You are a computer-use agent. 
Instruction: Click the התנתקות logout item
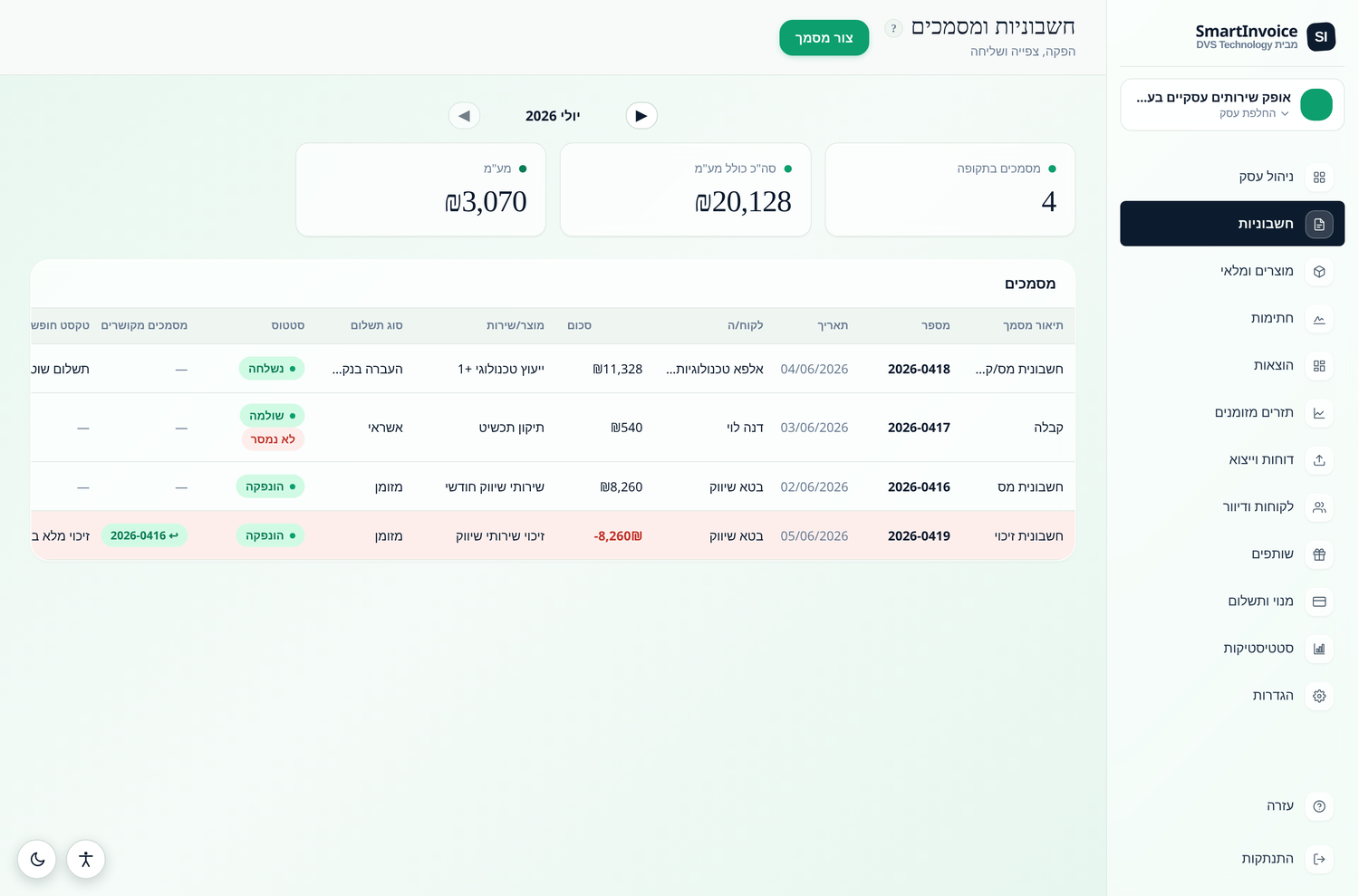(1232, 858)
